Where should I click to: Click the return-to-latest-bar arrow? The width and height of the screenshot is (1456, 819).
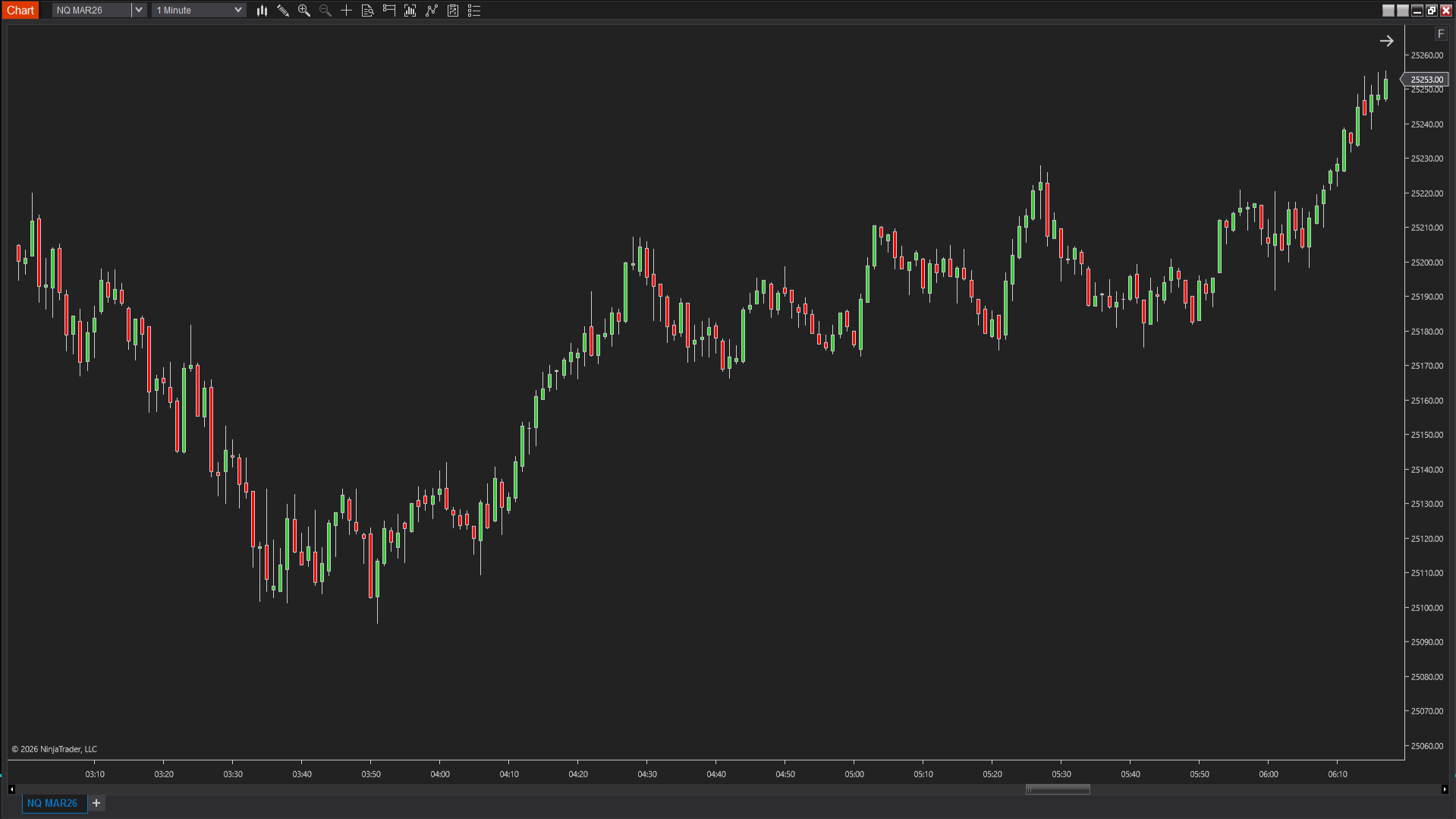pyautogui.click(x=1386, y=42)
